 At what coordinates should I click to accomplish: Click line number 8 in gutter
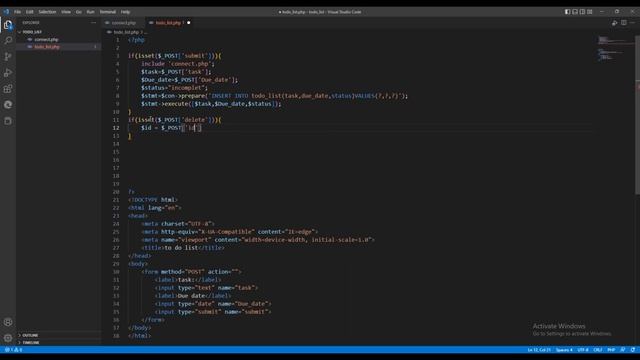(118, 96)
